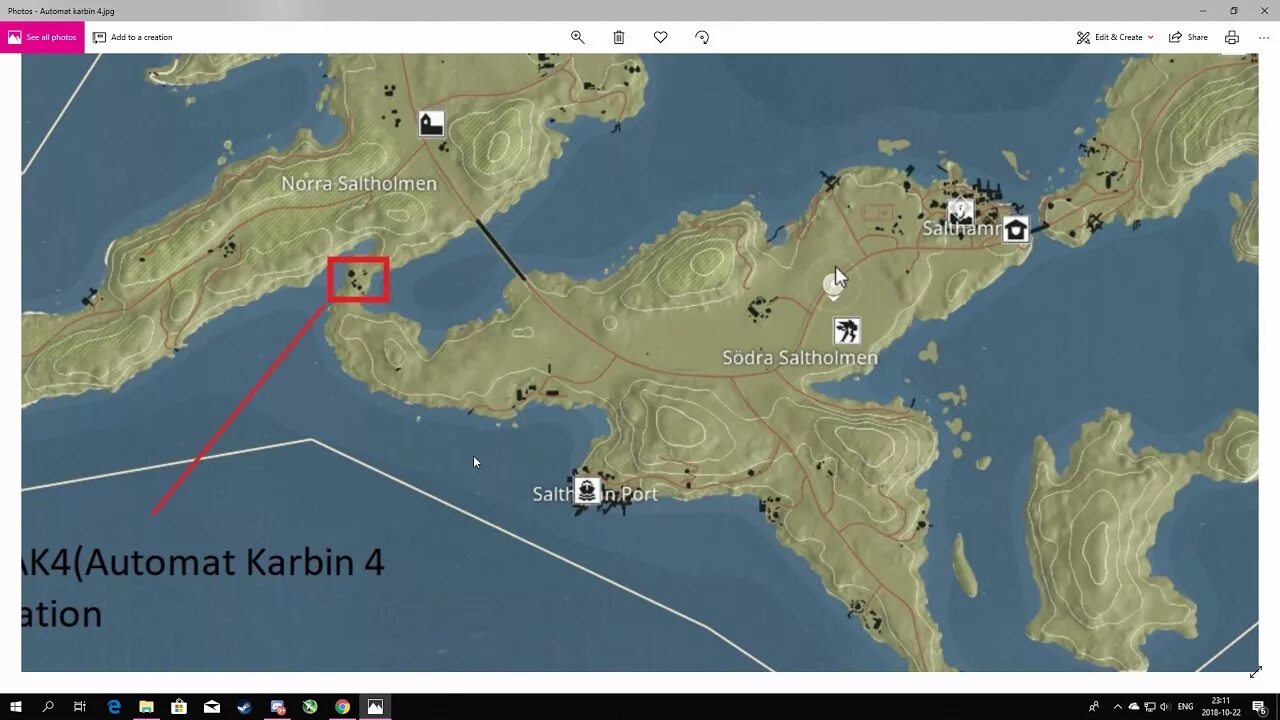This screenshot has width=1280, height=720.
Task: Click Add to a creation
Action: tap(133, 37)
